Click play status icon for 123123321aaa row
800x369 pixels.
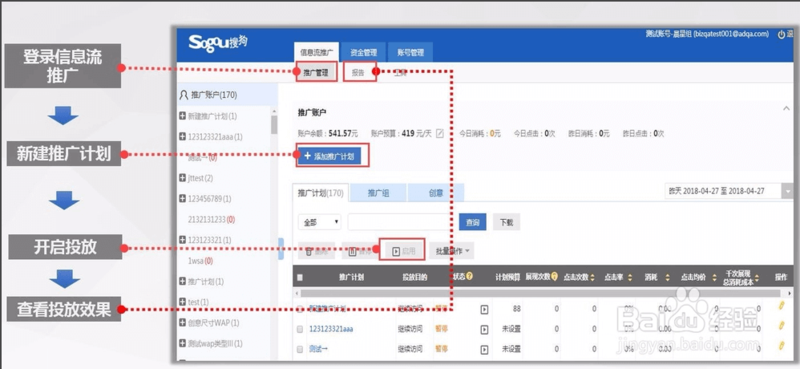click(x=484, y=329)
